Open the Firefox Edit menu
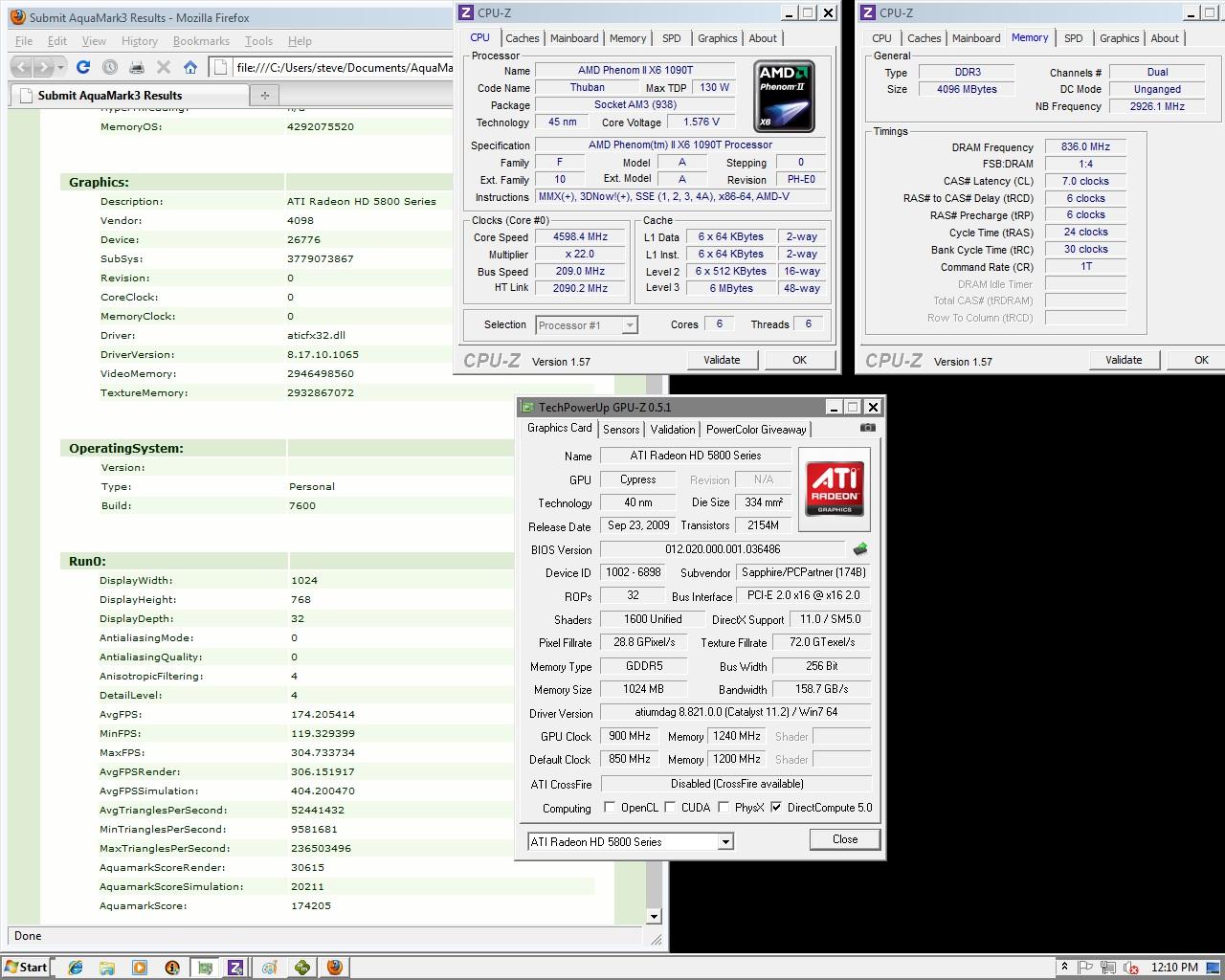The width and height of the screenshot is (1225, 980). pos(57,41)
